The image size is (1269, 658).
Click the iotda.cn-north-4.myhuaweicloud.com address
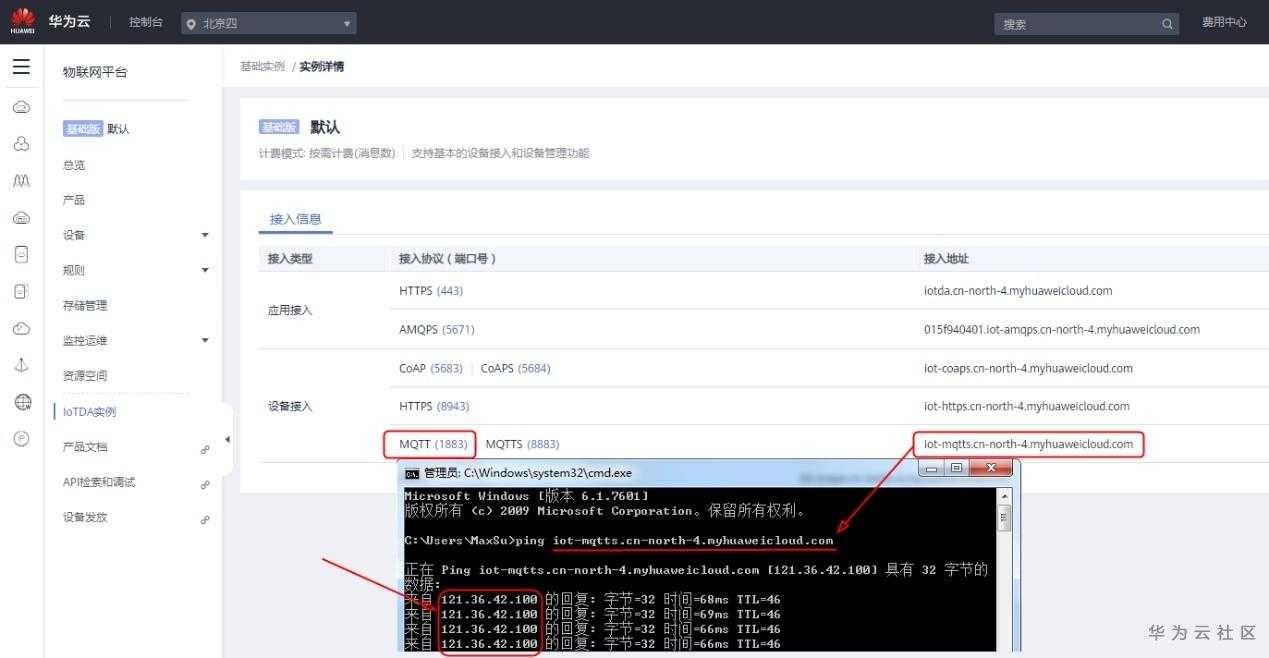point(1018,291)
